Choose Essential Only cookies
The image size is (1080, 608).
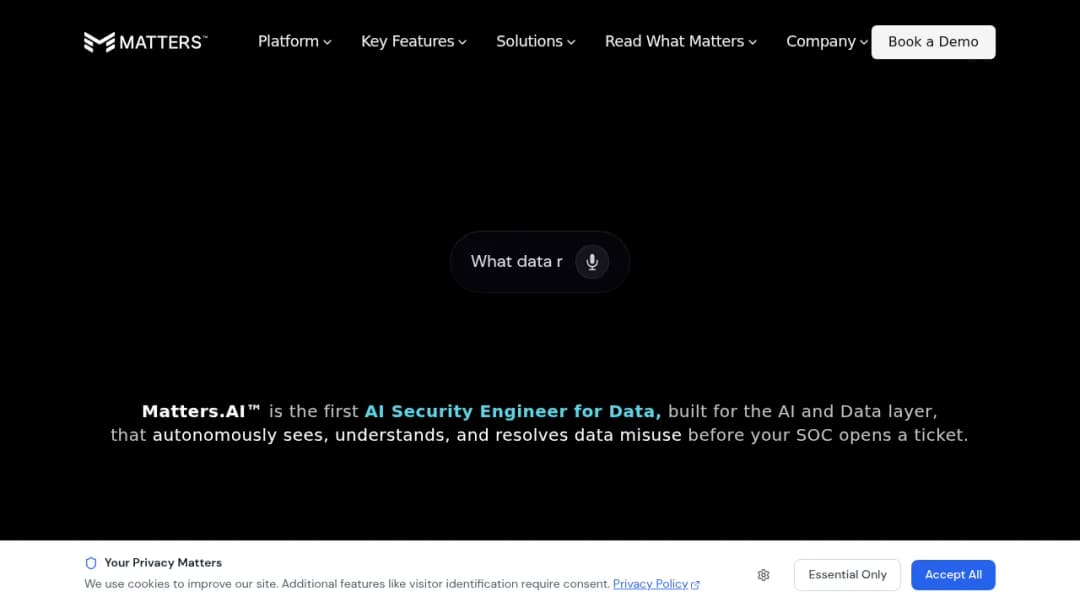[x=847, y=575]
